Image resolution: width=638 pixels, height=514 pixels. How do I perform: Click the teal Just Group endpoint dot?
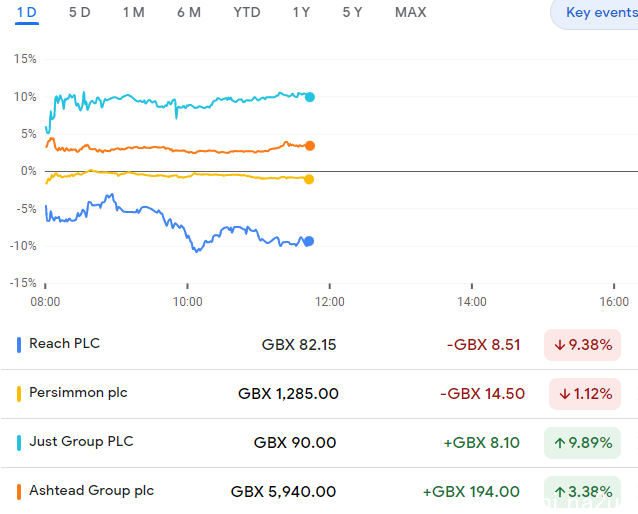[310, 97]
